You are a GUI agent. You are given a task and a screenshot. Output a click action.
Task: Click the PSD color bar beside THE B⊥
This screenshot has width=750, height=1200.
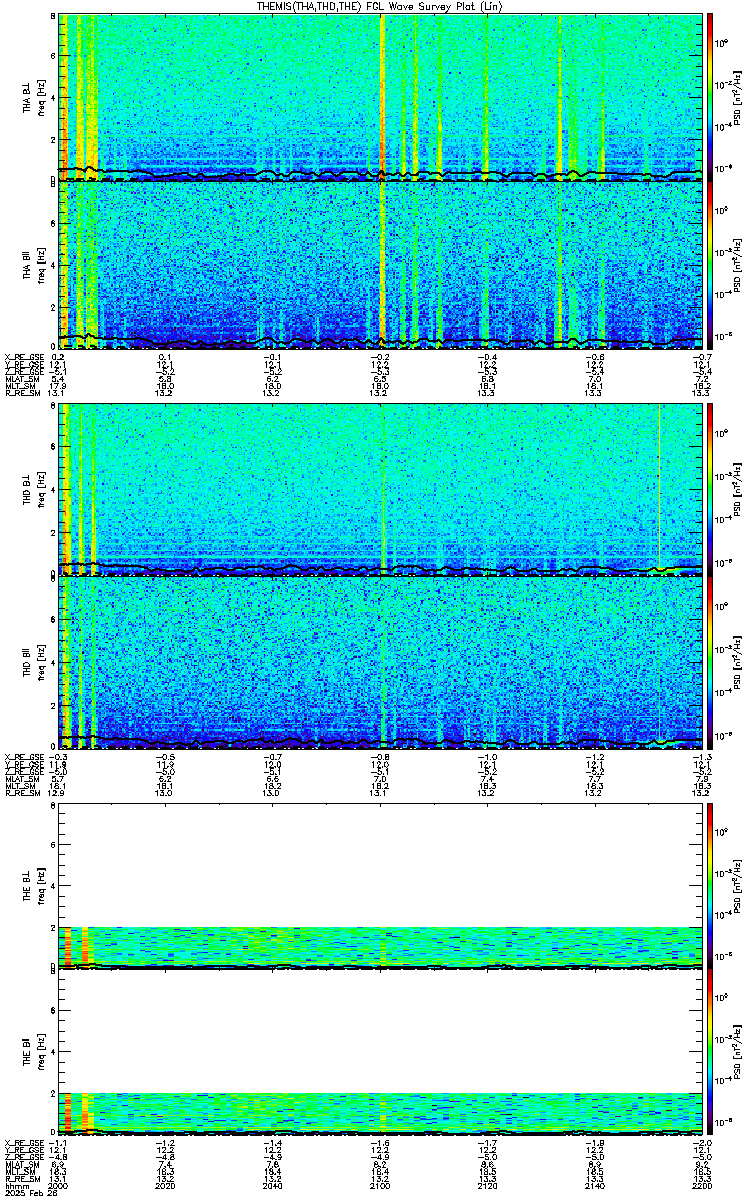(x=711, y=886)
